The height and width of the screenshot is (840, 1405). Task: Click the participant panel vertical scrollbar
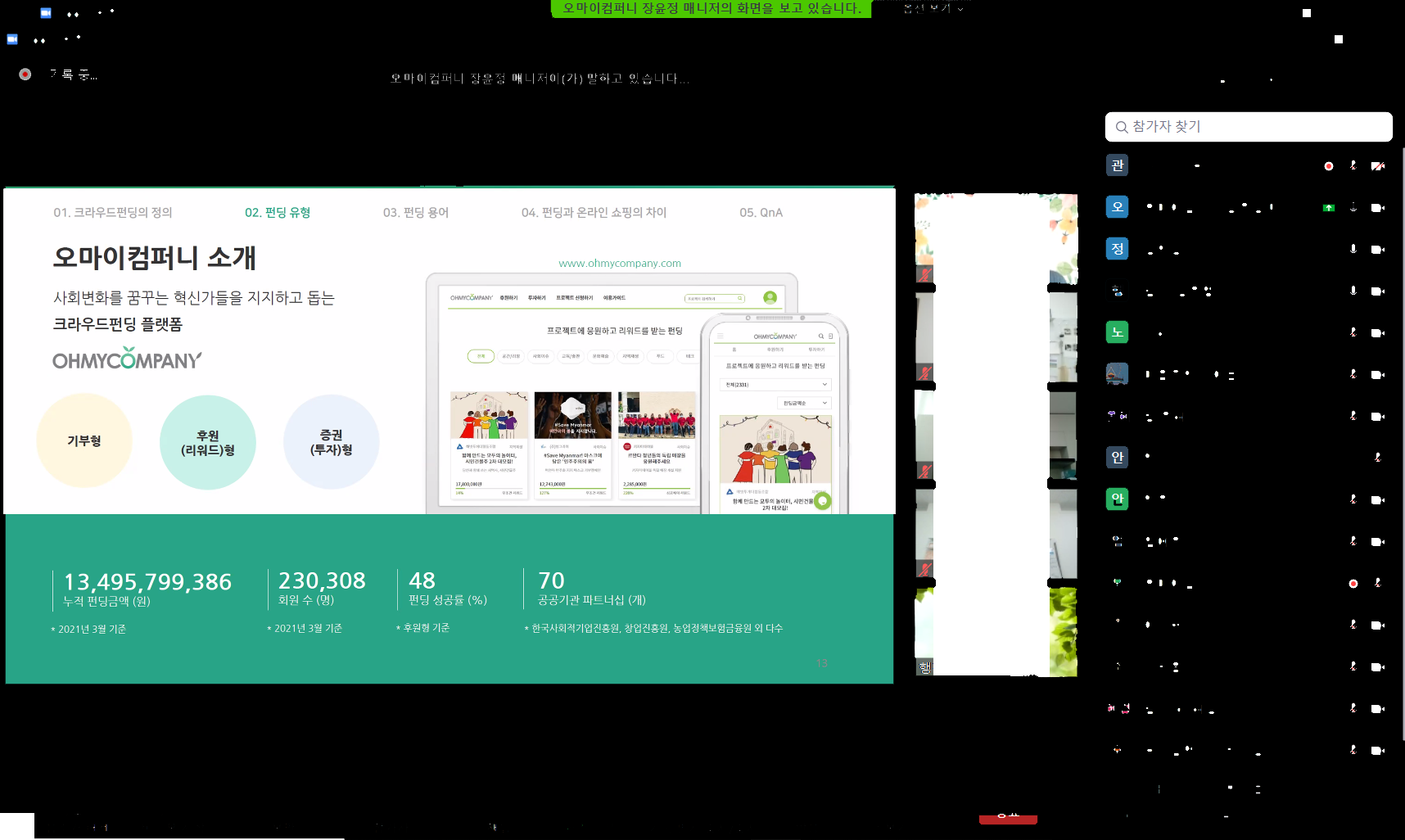pyautogui.click(x=1403, y=442)
